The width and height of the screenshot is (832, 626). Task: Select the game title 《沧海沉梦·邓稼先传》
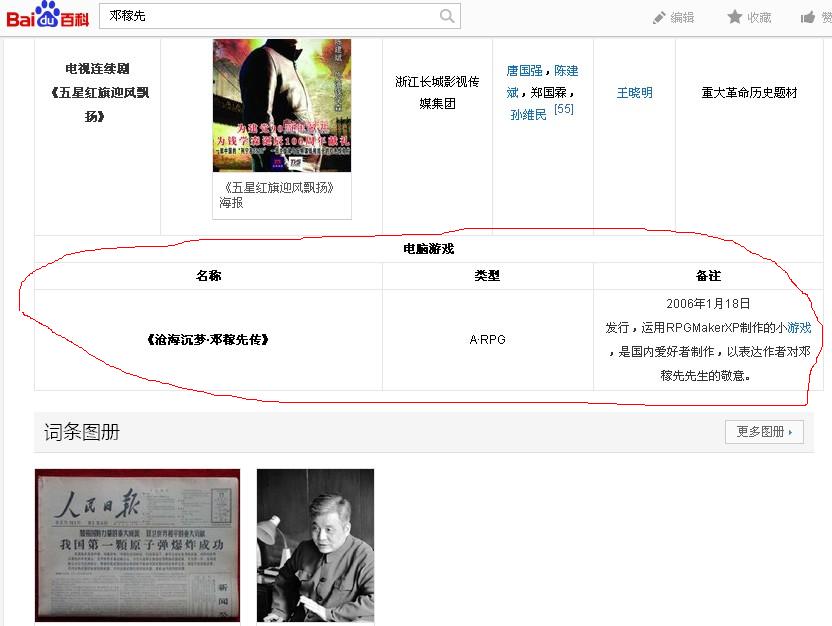[208, 340]
